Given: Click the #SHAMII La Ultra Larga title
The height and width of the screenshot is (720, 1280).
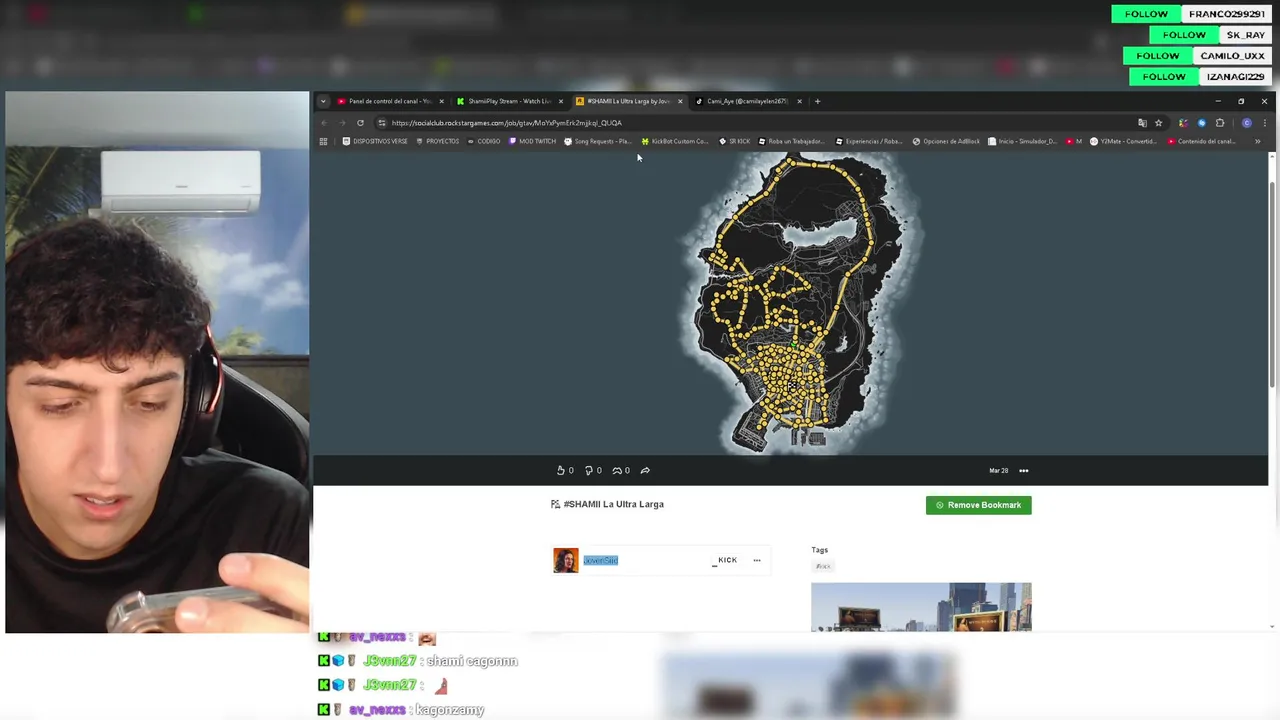Looking at the screenshot, I should (x=613, y=504).
